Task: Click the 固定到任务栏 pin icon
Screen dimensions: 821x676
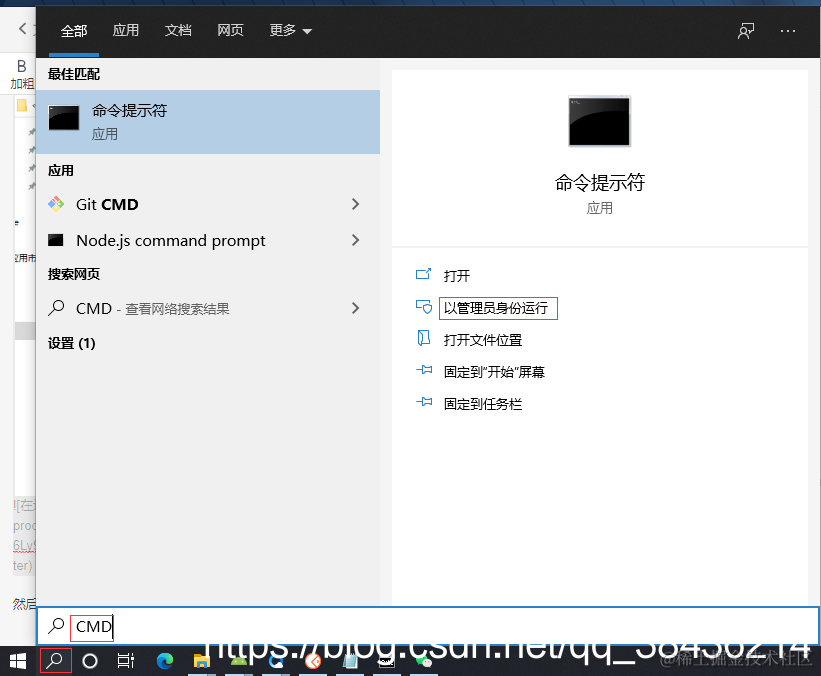Action: [423, 403]
